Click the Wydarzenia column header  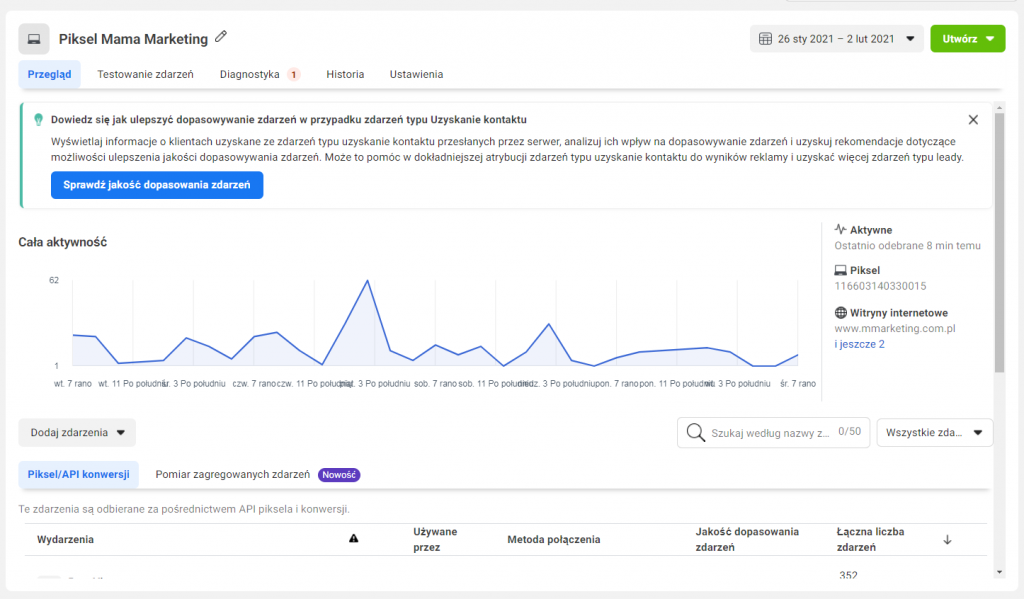[65, 540]
